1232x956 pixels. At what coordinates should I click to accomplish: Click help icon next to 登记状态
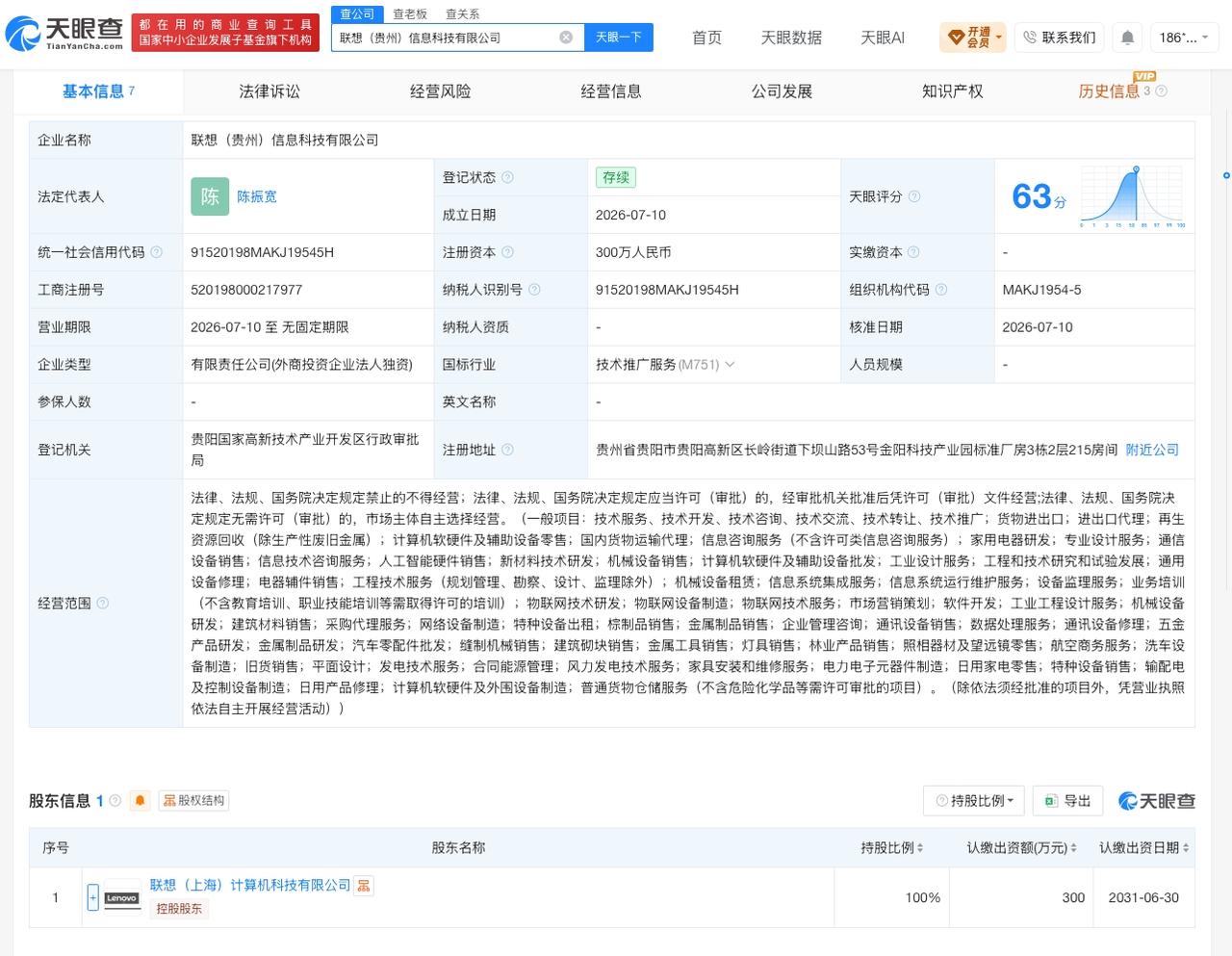pyautogui.click(x=507, y=177)
